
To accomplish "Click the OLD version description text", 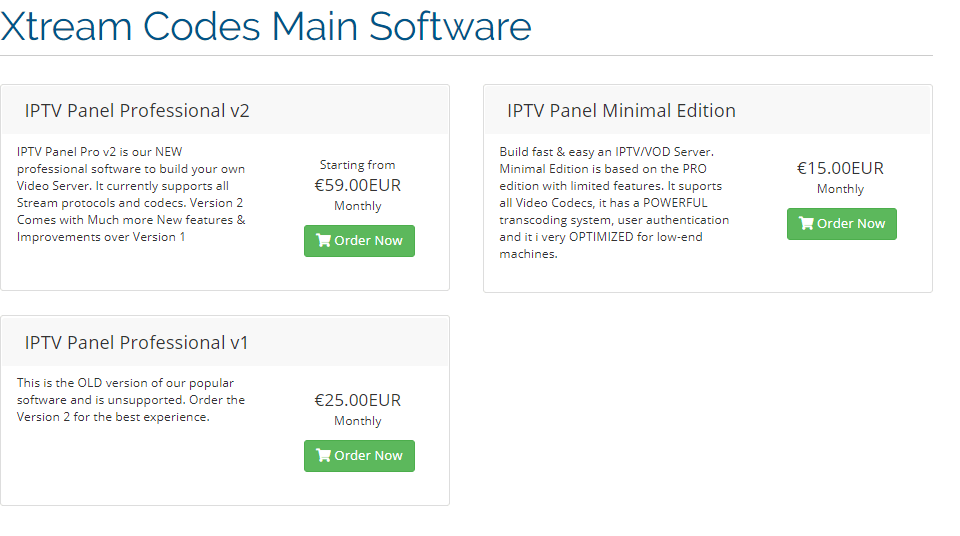I will pyautogui.click(x=131, y=399).
